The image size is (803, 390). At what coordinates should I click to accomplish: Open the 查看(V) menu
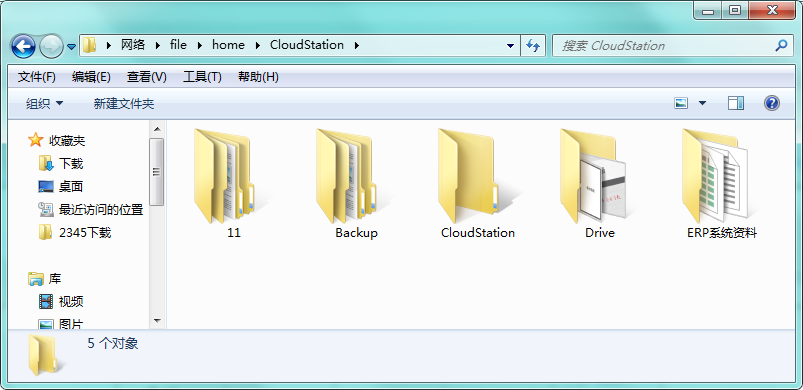(146, 77)
